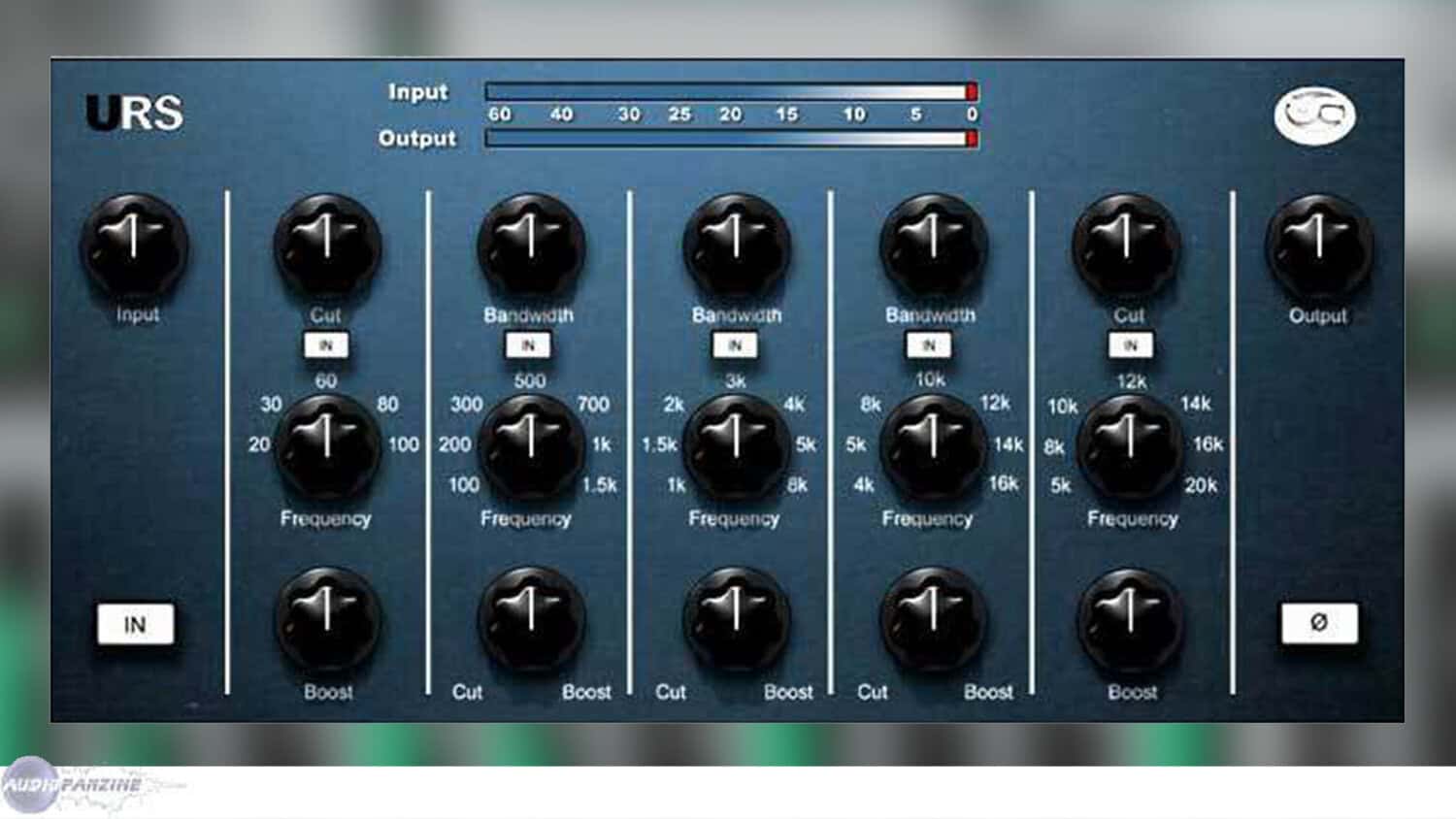Toggle the main IN bypass button
This screenshot has width=1456, height=819.
135,624
